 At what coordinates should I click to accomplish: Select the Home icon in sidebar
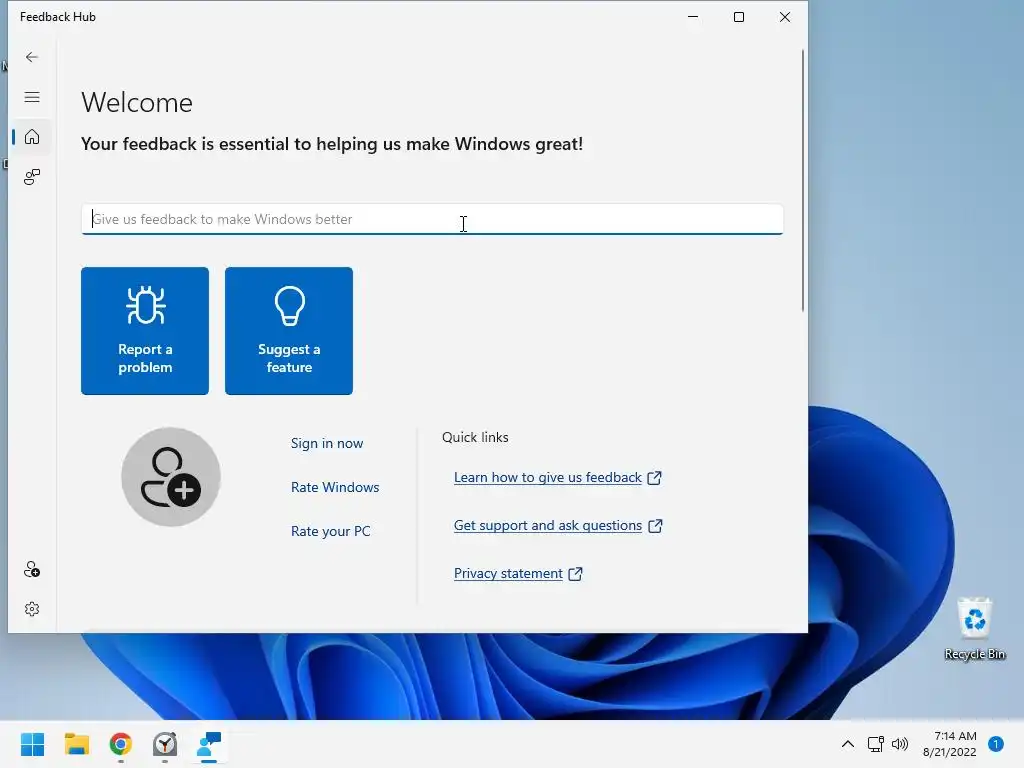31,137
